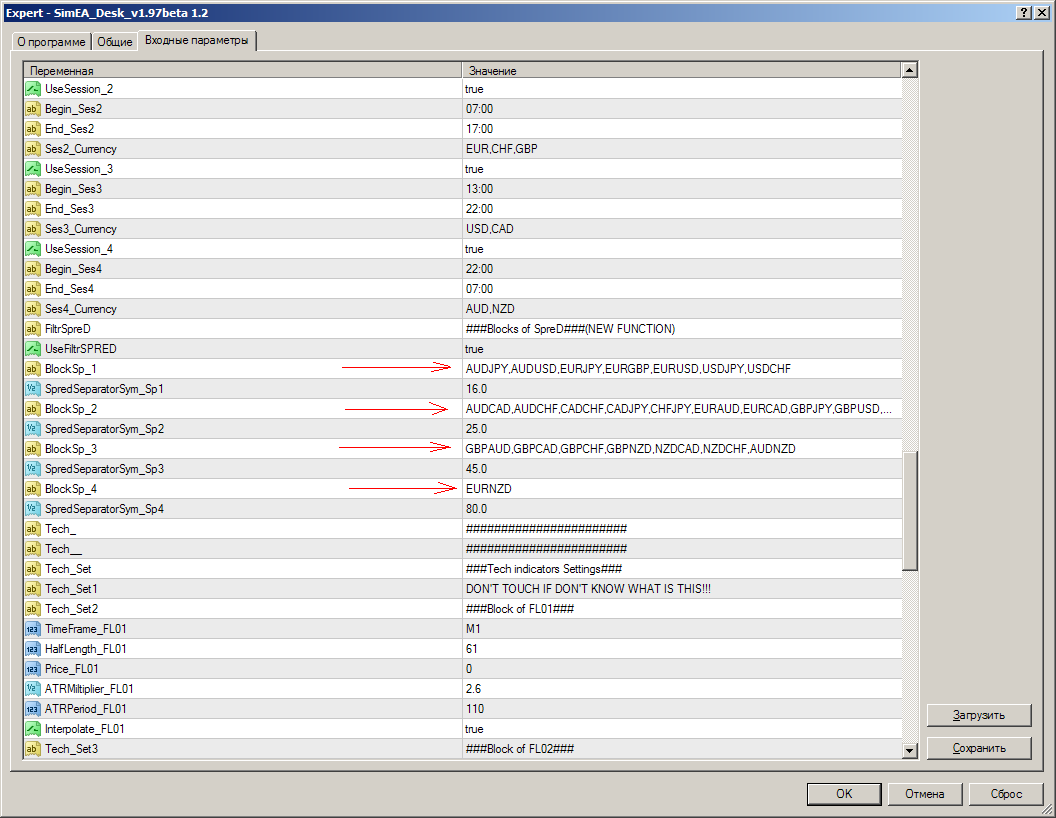Switch to the 'Общие' tab

pos(114,42)
